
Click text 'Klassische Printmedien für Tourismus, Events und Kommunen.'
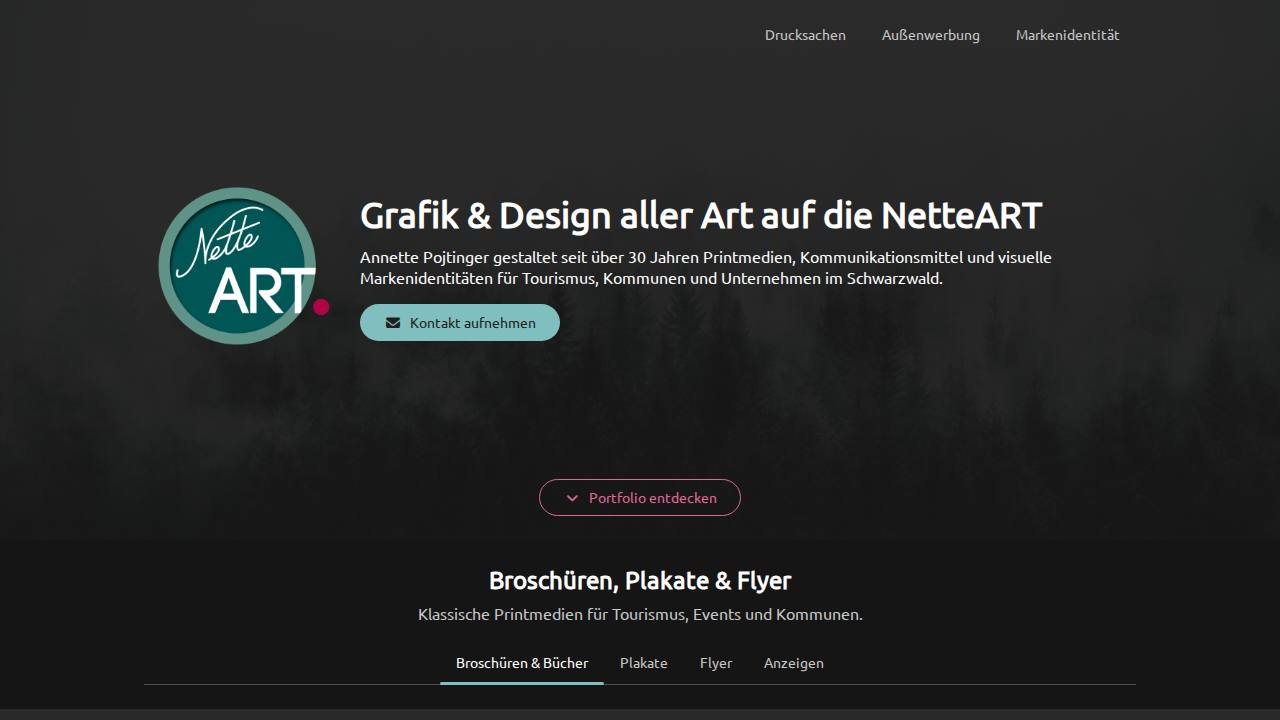pyautogui.click(x=640, y=614)
